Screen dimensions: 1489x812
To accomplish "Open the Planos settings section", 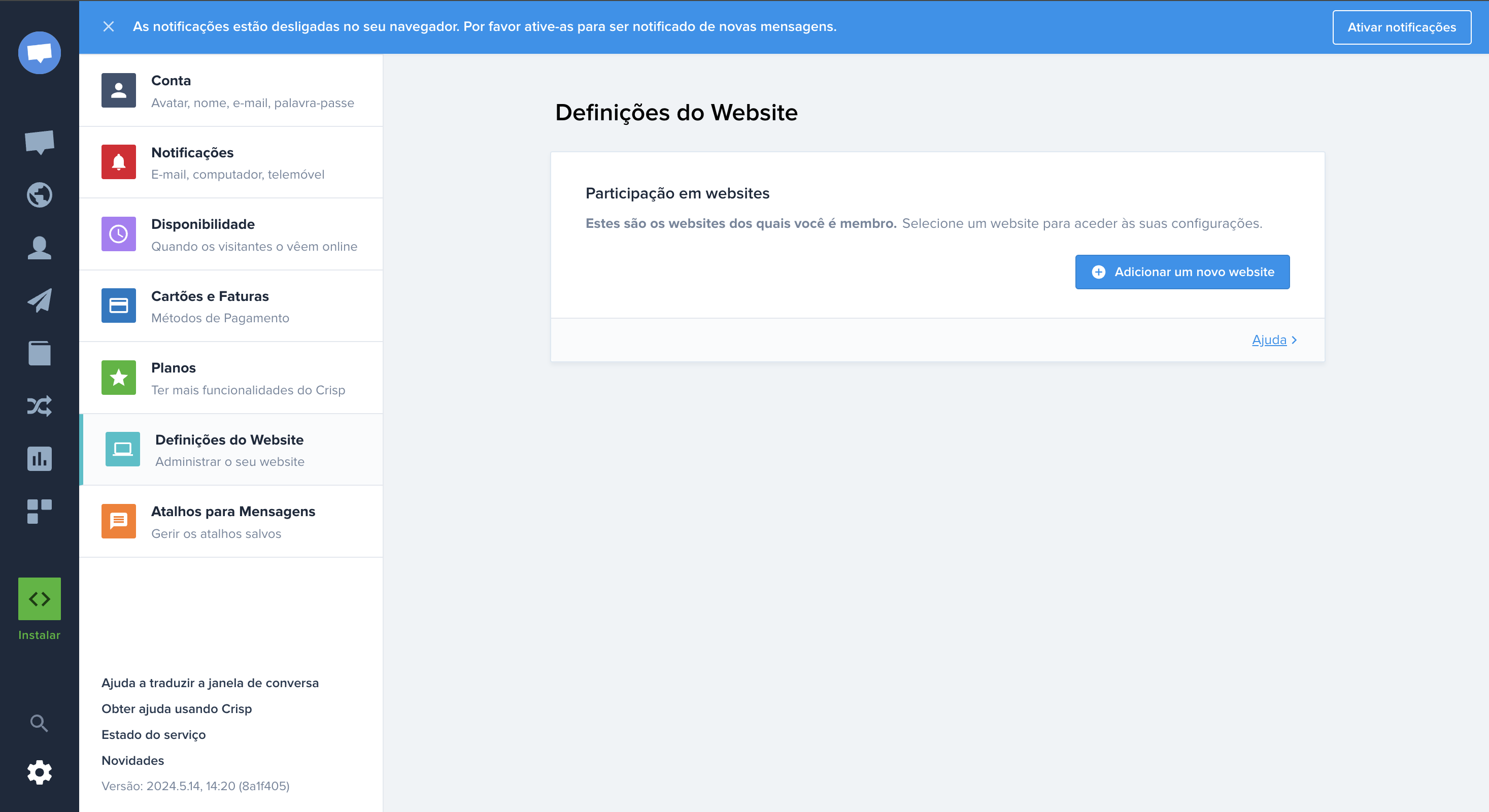I will 230,378.
